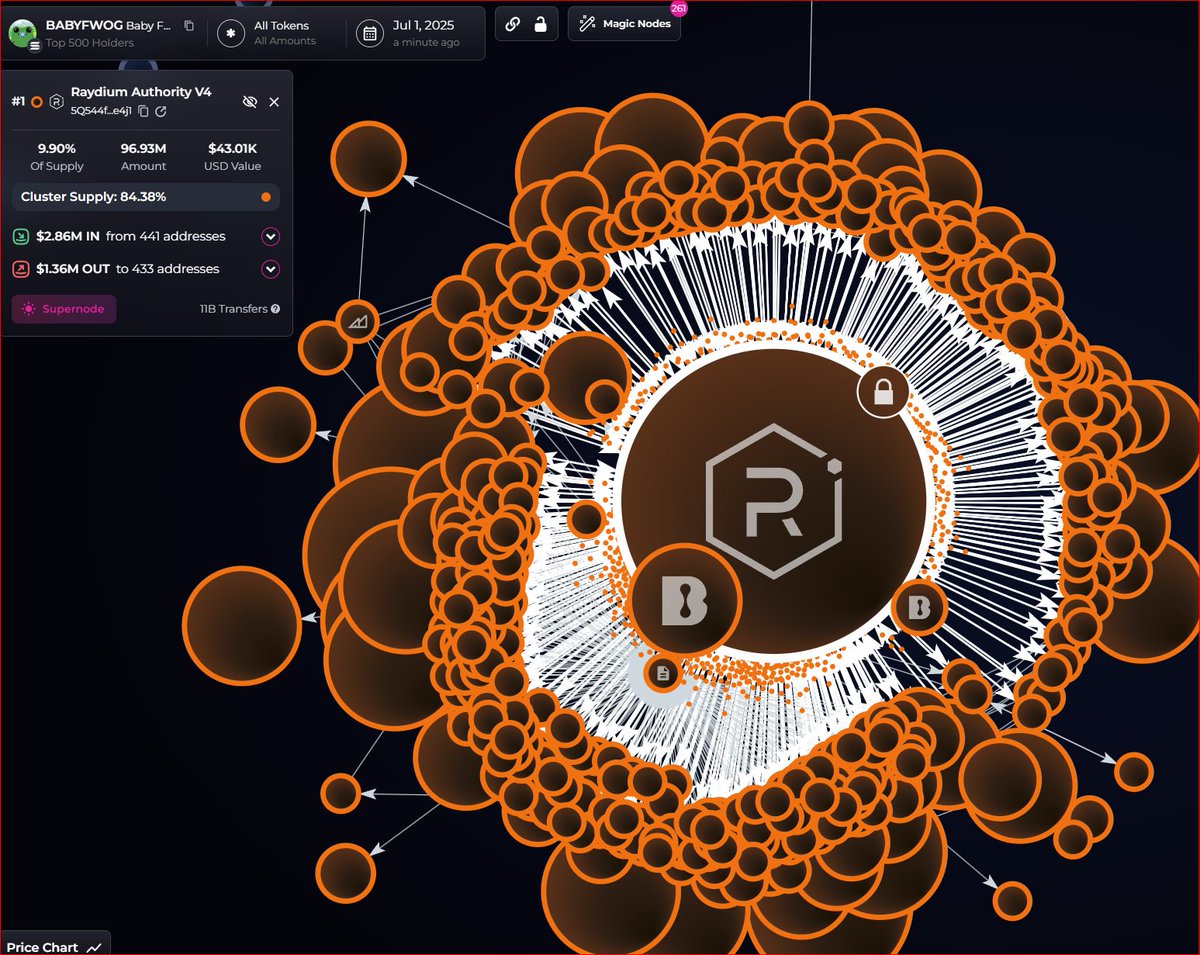Toggle the Cluster Supply orange indicator

pos(265,197)
